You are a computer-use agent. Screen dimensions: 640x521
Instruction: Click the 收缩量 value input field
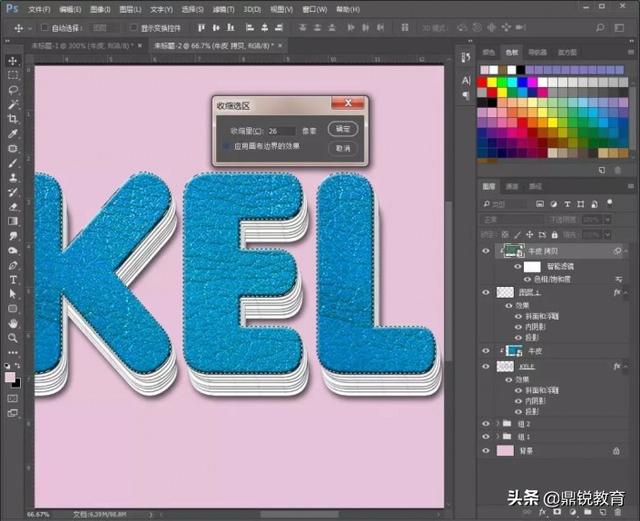(x=281, y=131)
